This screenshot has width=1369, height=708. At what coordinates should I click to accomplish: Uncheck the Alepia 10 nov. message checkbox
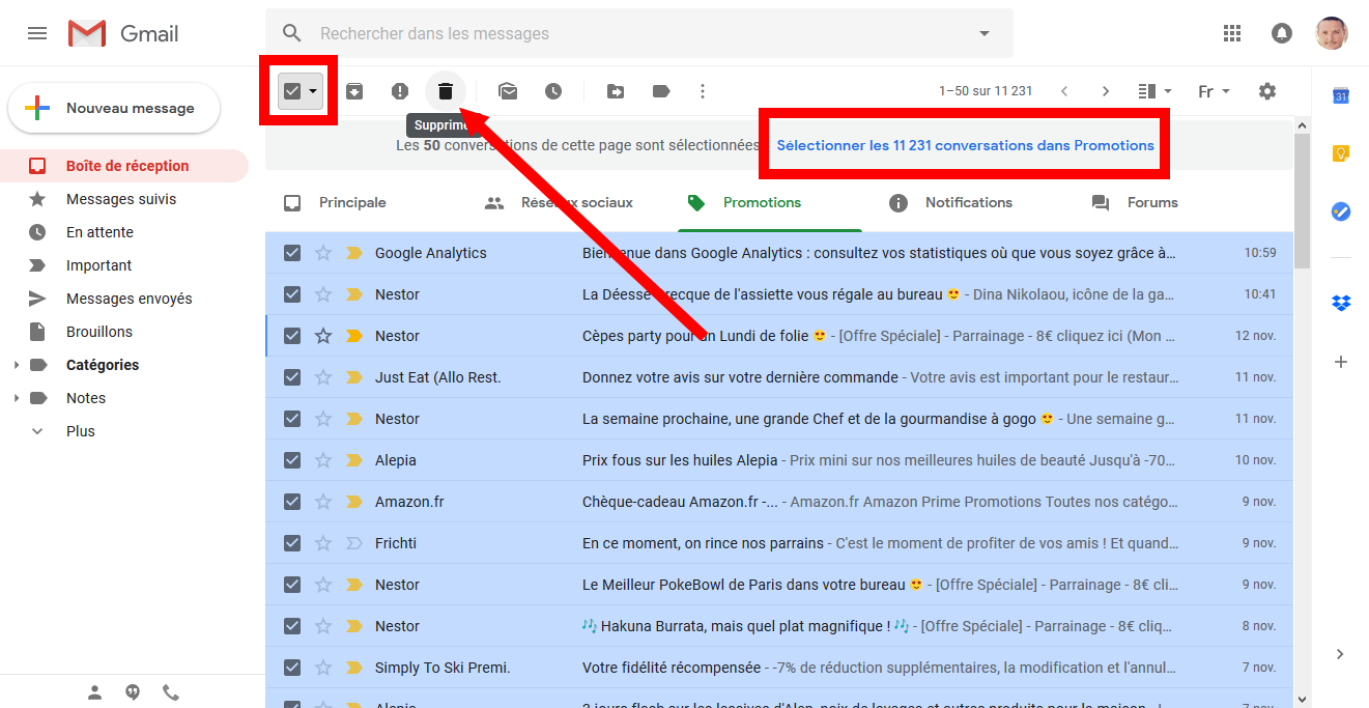point(292,460)
